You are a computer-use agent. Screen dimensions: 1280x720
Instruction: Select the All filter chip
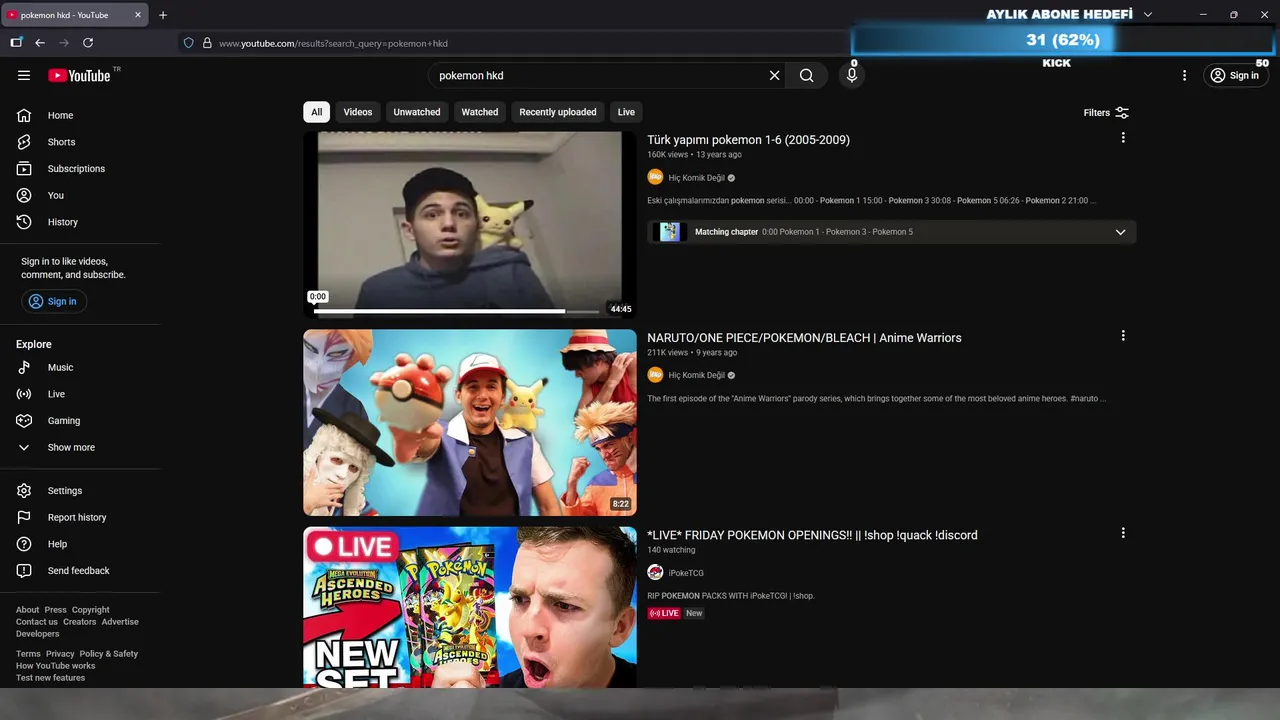pos(316,112)
